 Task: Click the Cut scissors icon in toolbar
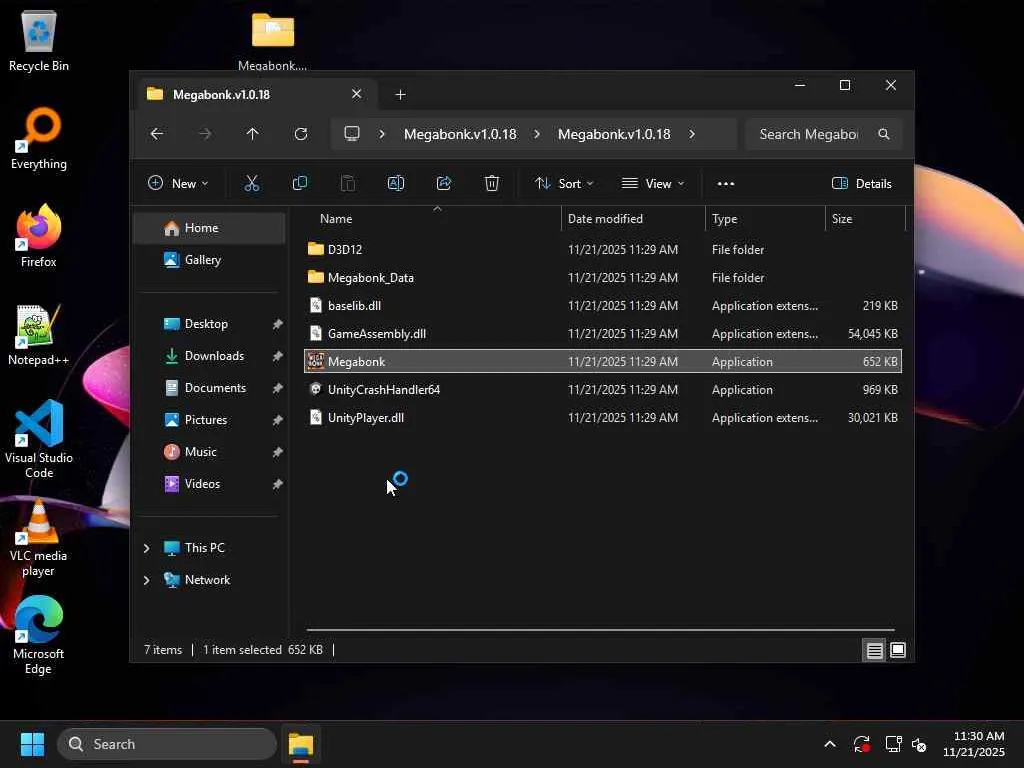coord(252,183)
